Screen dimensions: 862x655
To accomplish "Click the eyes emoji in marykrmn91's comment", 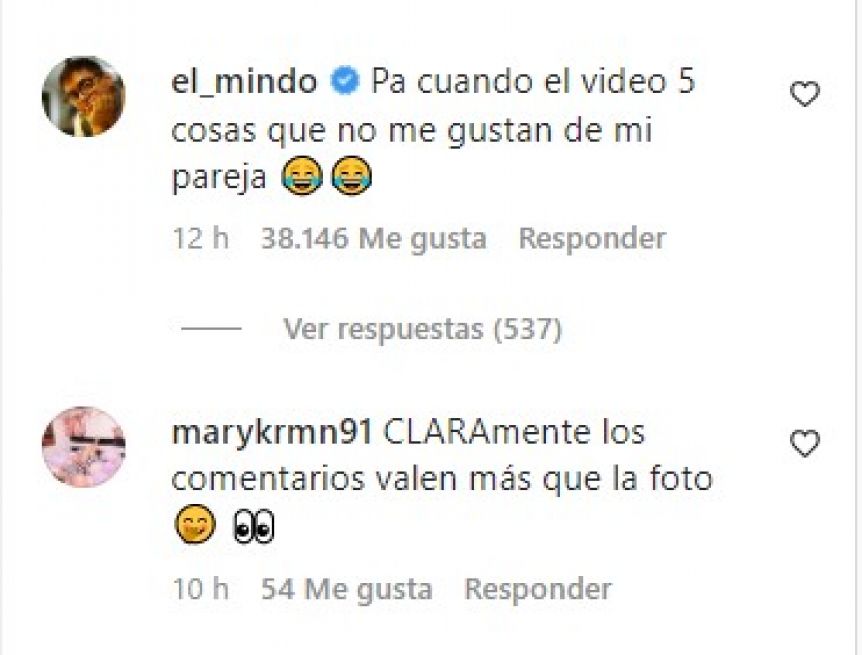I will (254, 526).
